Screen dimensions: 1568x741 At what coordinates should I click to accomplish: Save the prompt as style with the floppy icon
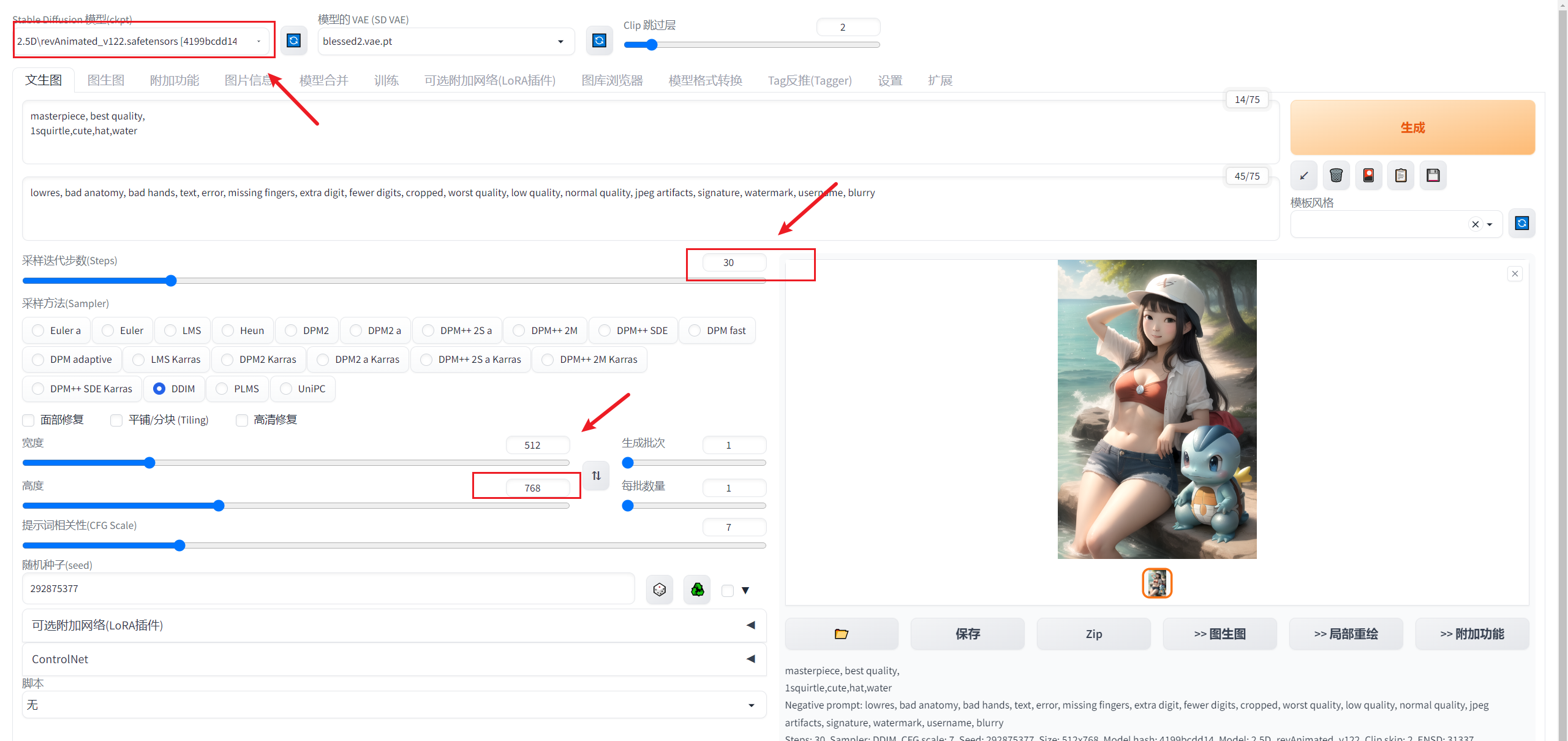1433,176
